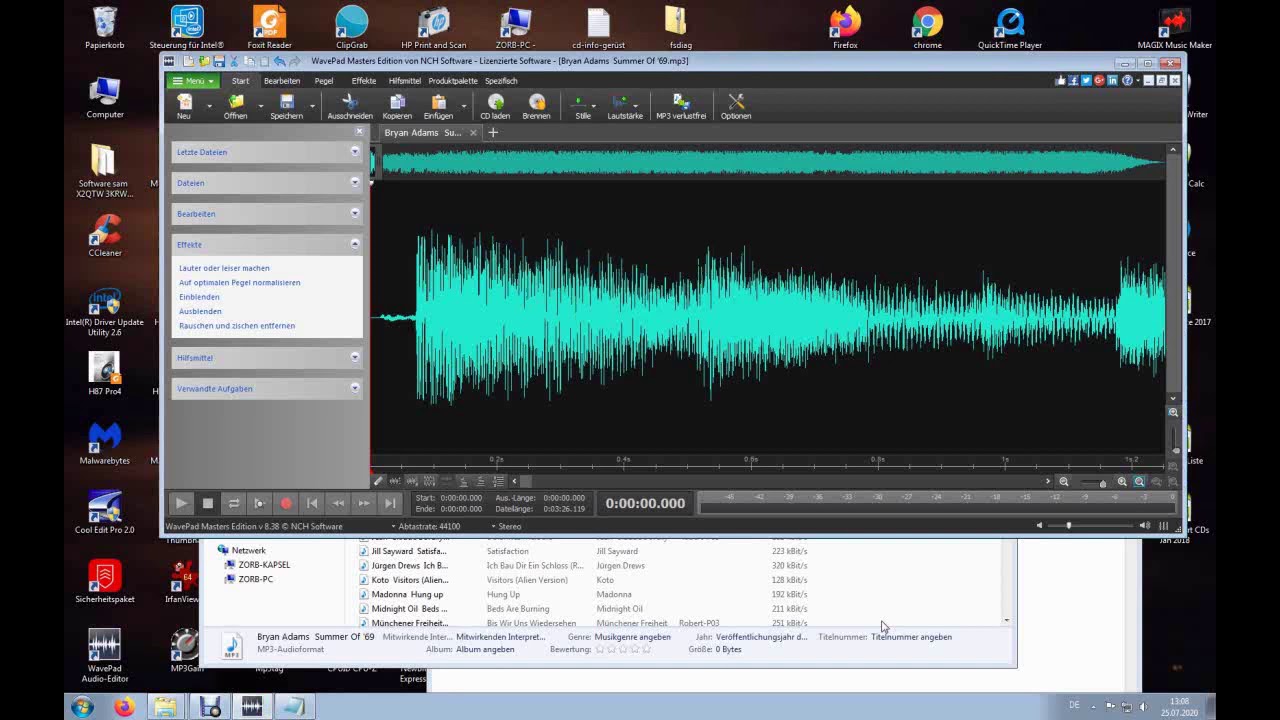Click the Twitter share icon
This screenshot has width=1280, height=720.
click(x=1086, y=81)
